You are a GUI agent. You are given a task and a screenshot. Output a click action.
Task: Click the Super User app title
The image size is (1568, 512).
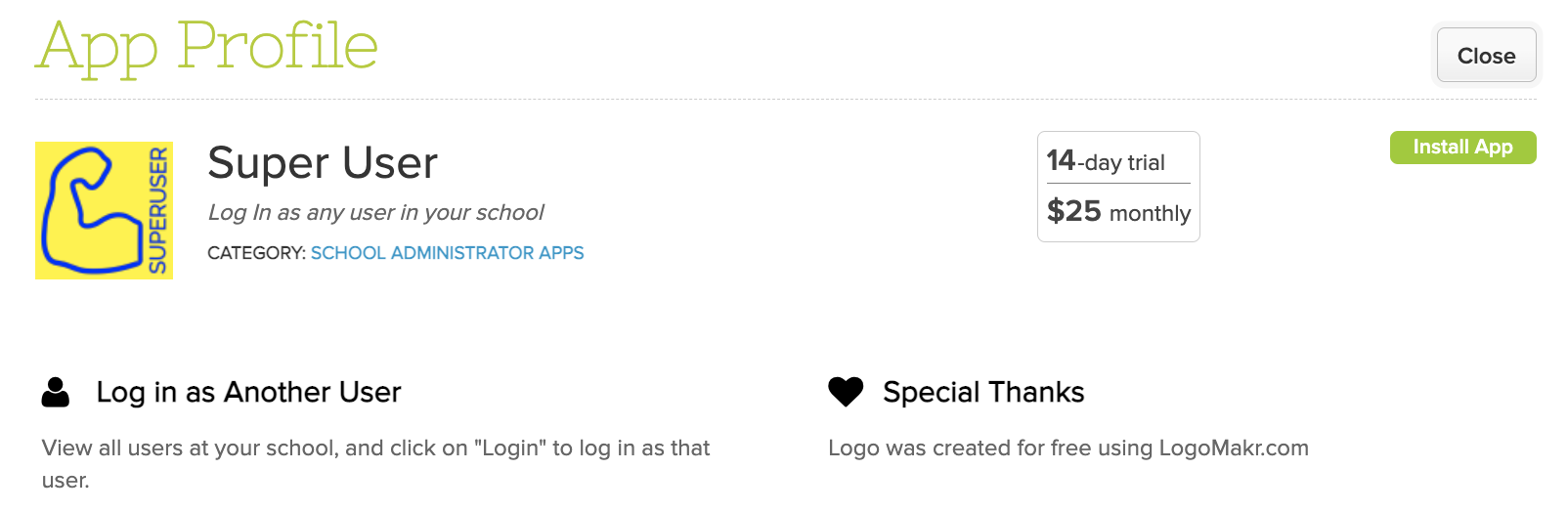pos(323,162)
